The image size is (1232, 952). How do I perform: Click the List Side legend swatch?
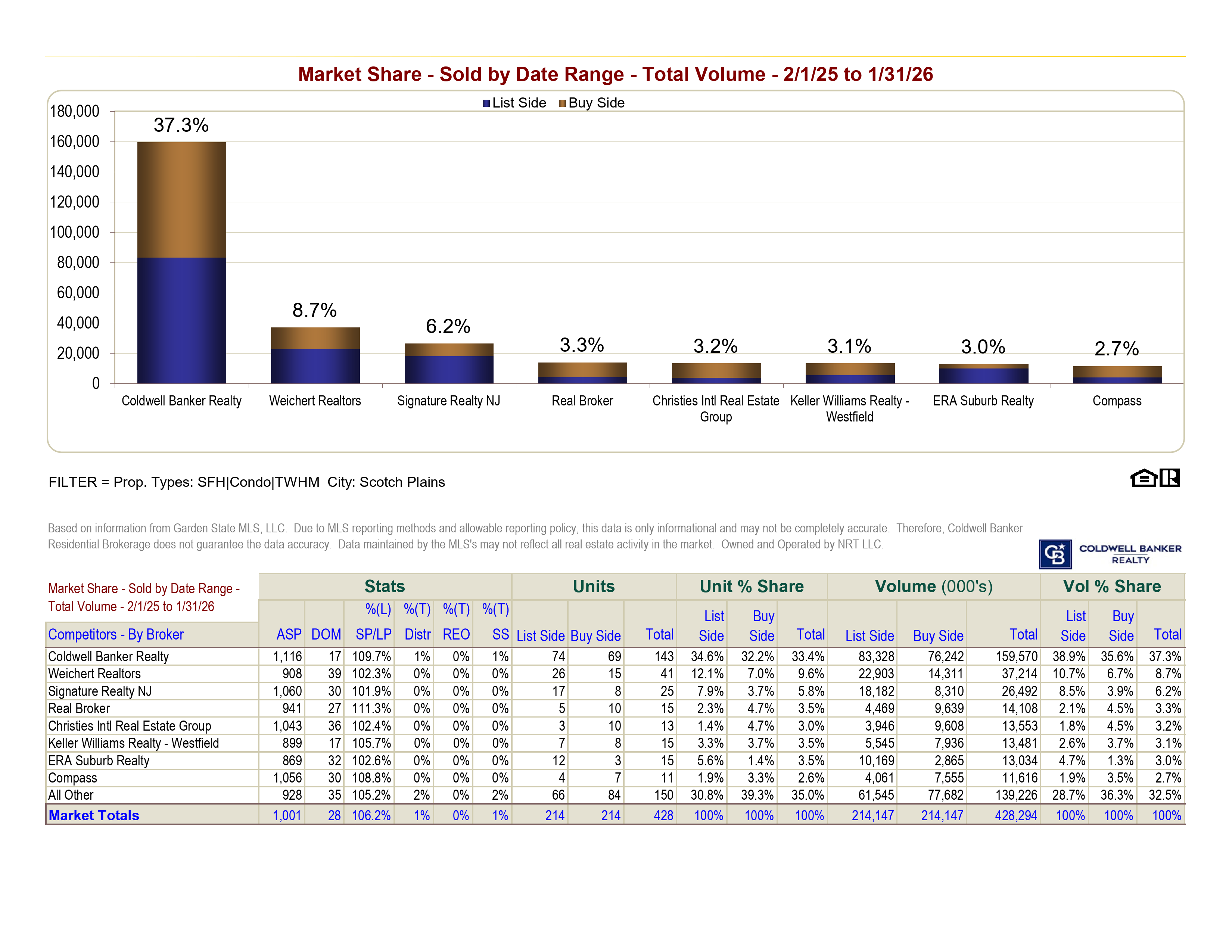click(x=486, y=103)
